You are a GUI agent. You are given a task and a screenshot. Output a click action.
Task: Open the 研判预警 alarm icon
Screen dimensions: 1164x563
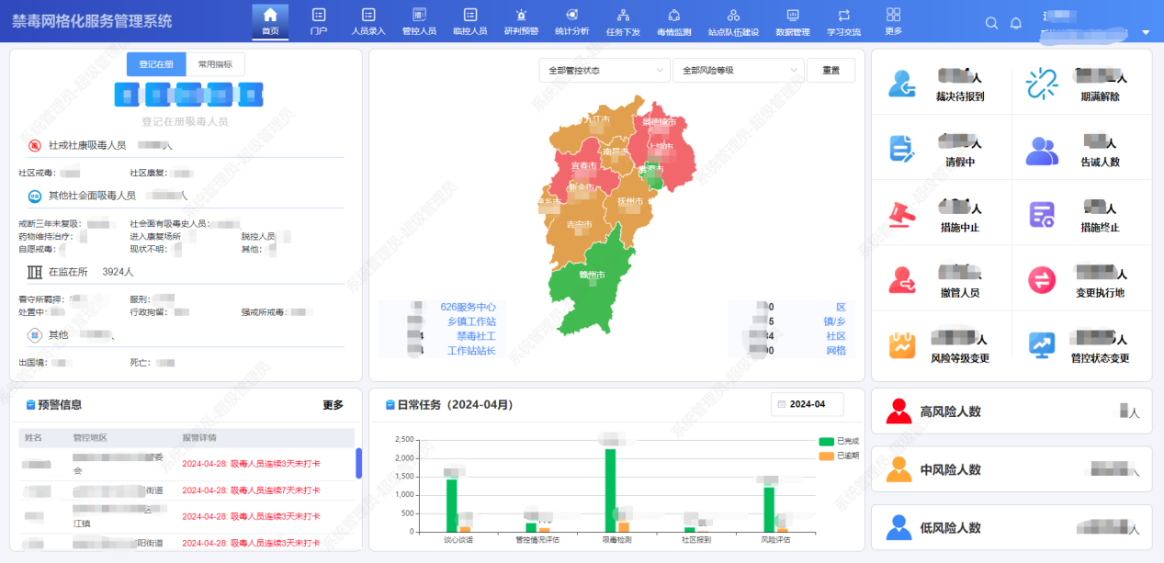[521, 15]
